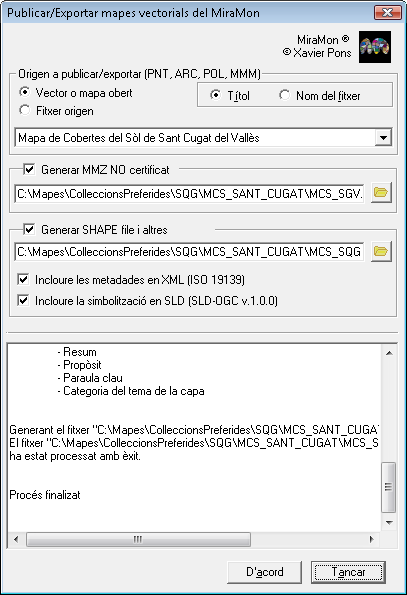Click the vertical scrollbar thumb in log
The width and height of the screenshot is (407, 595).
click(x=389, y=487)
